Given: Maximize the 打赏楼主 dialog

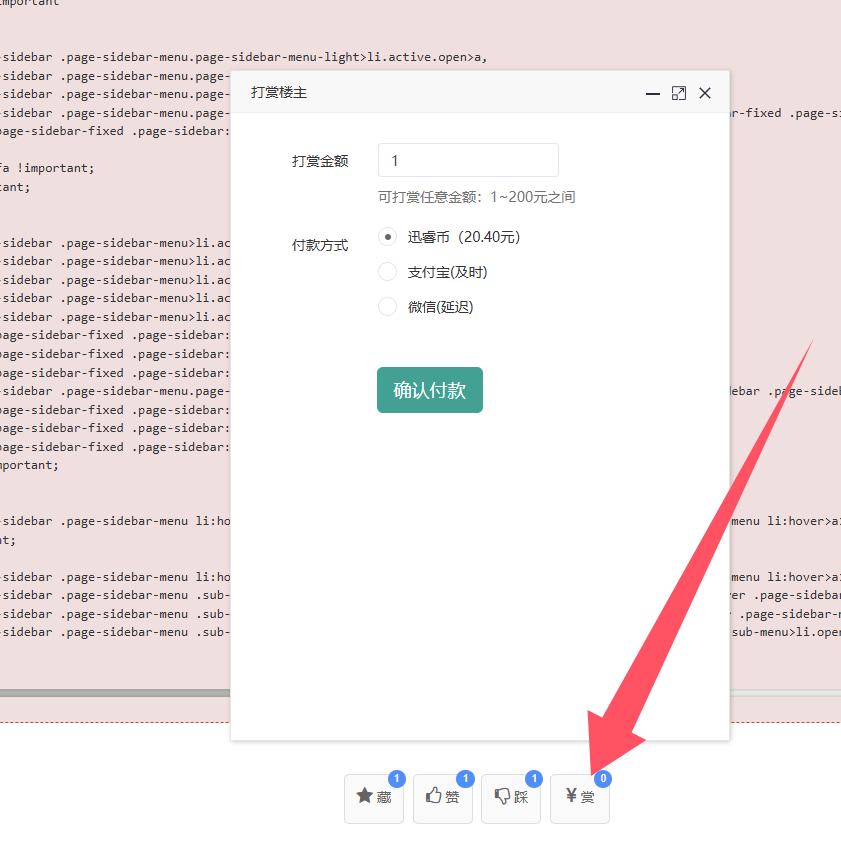Looking at the screenshot, I should click(679, 93).
